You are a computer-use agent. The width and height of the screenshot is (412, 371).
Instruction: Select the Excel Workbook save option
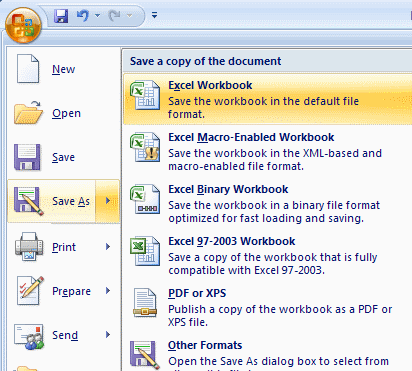click(x=268, y=99)
